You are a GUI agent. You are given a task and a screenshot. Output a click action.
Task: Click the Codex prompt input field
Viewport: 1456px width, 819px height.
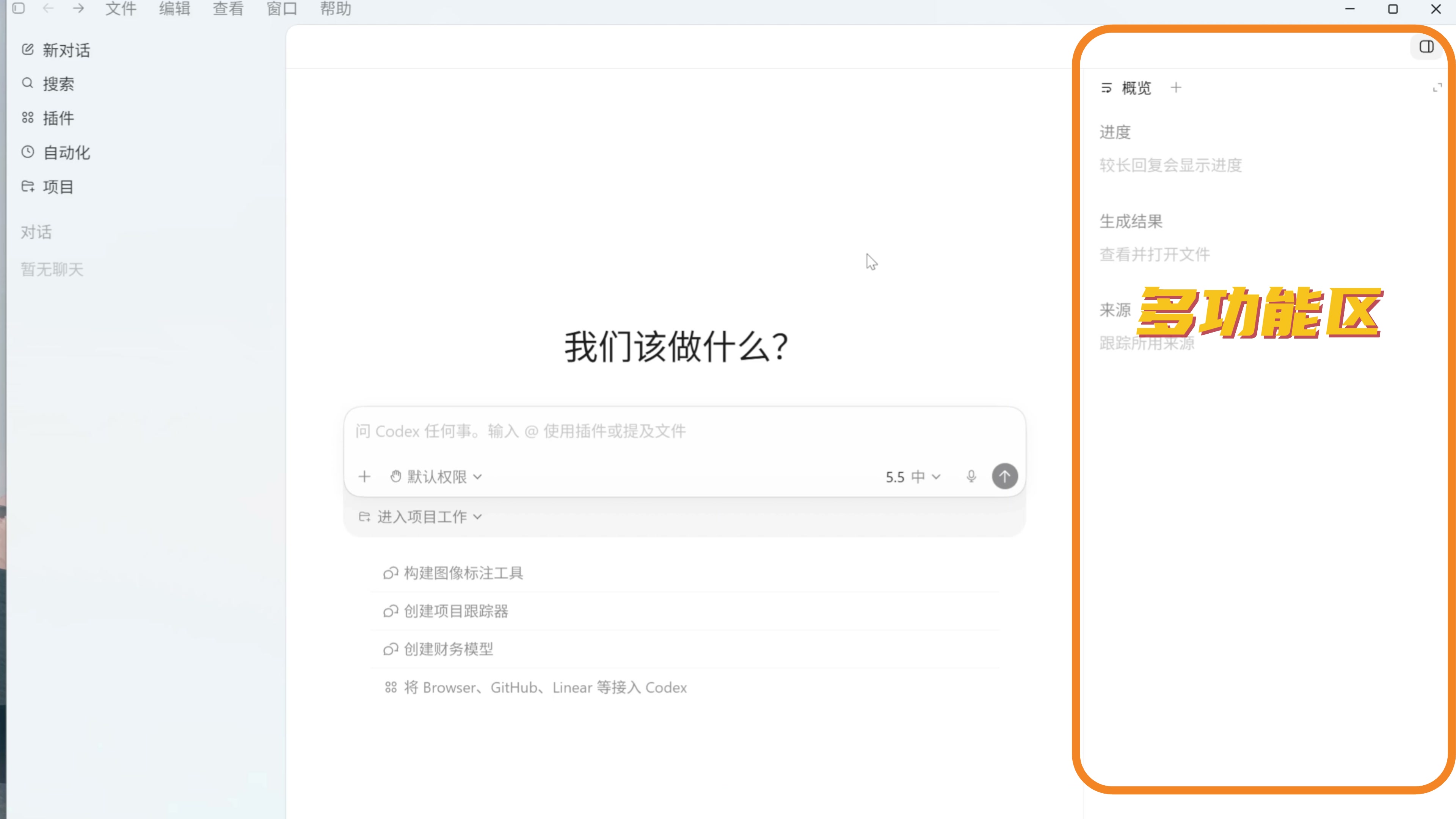pyautogui.click(x=678, y=431)
